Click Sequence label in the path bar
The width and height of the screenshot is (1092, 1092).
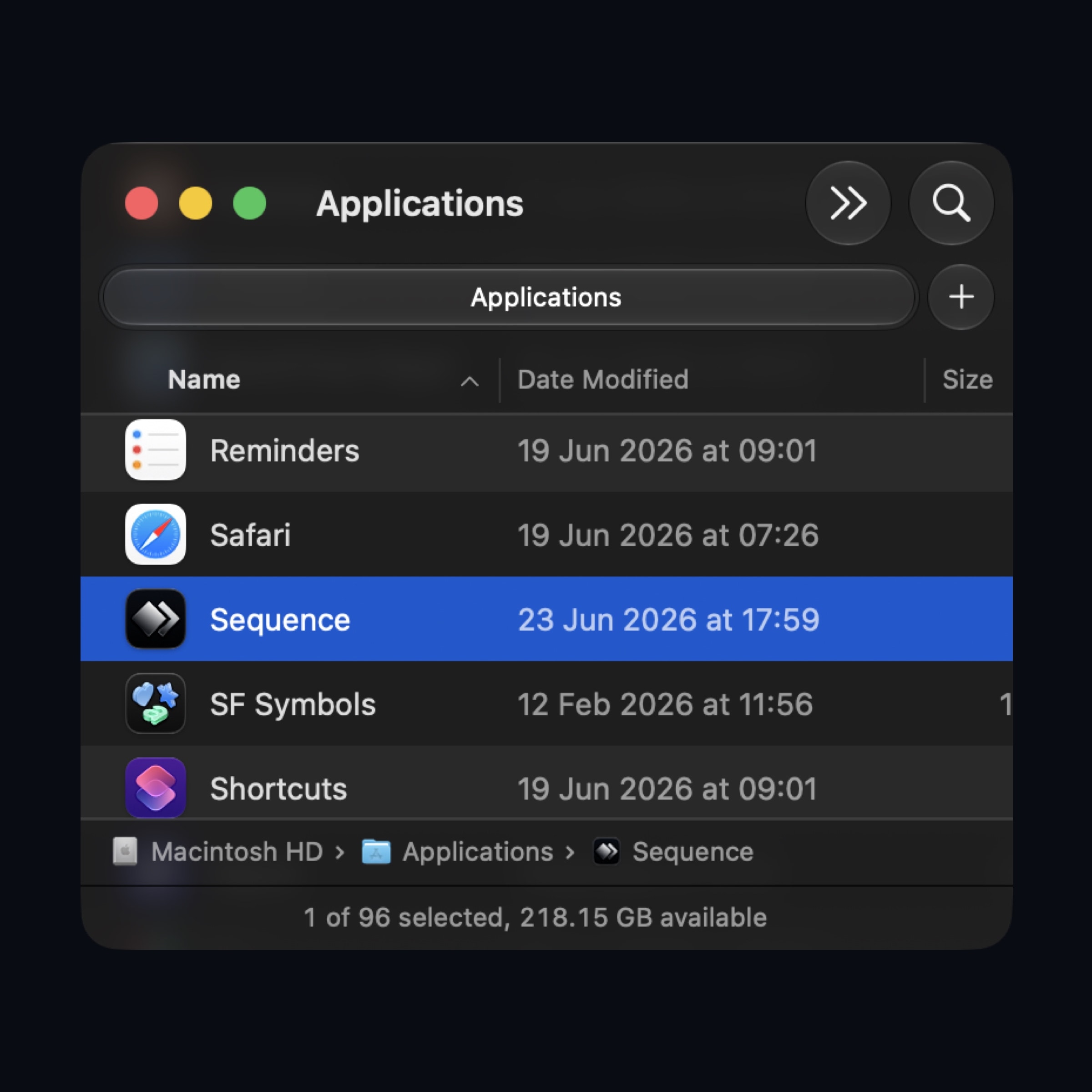click(x=693, y=852)
